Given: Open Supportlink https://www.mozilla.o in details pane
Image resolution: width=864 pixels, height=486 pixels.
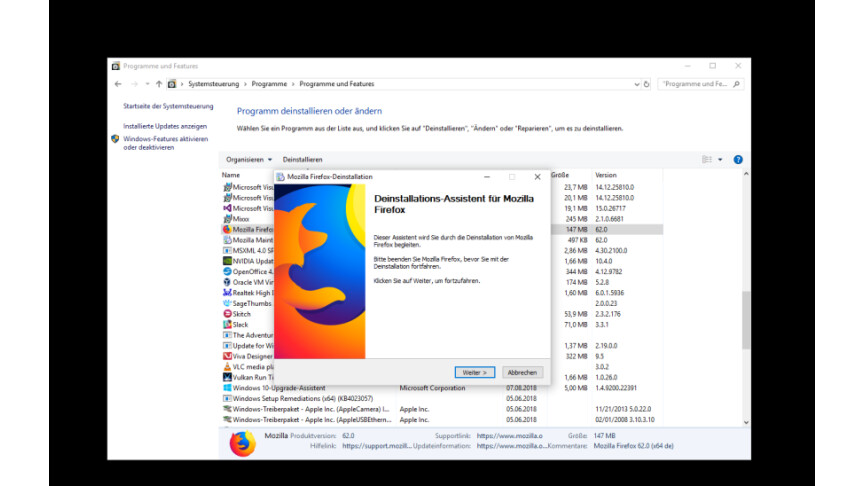Looking at the screenshot, I should [510, 436].
